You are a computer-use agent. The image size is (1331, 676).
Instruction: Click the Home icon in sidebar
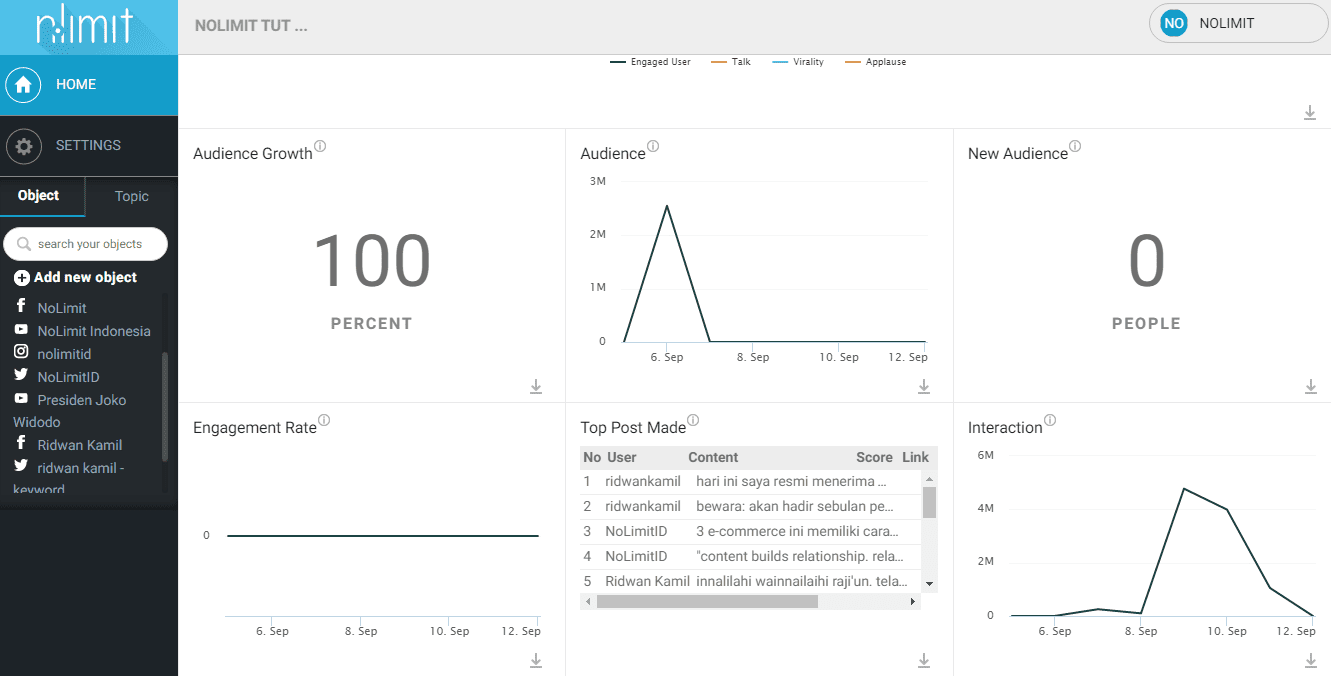click(23, 85)
